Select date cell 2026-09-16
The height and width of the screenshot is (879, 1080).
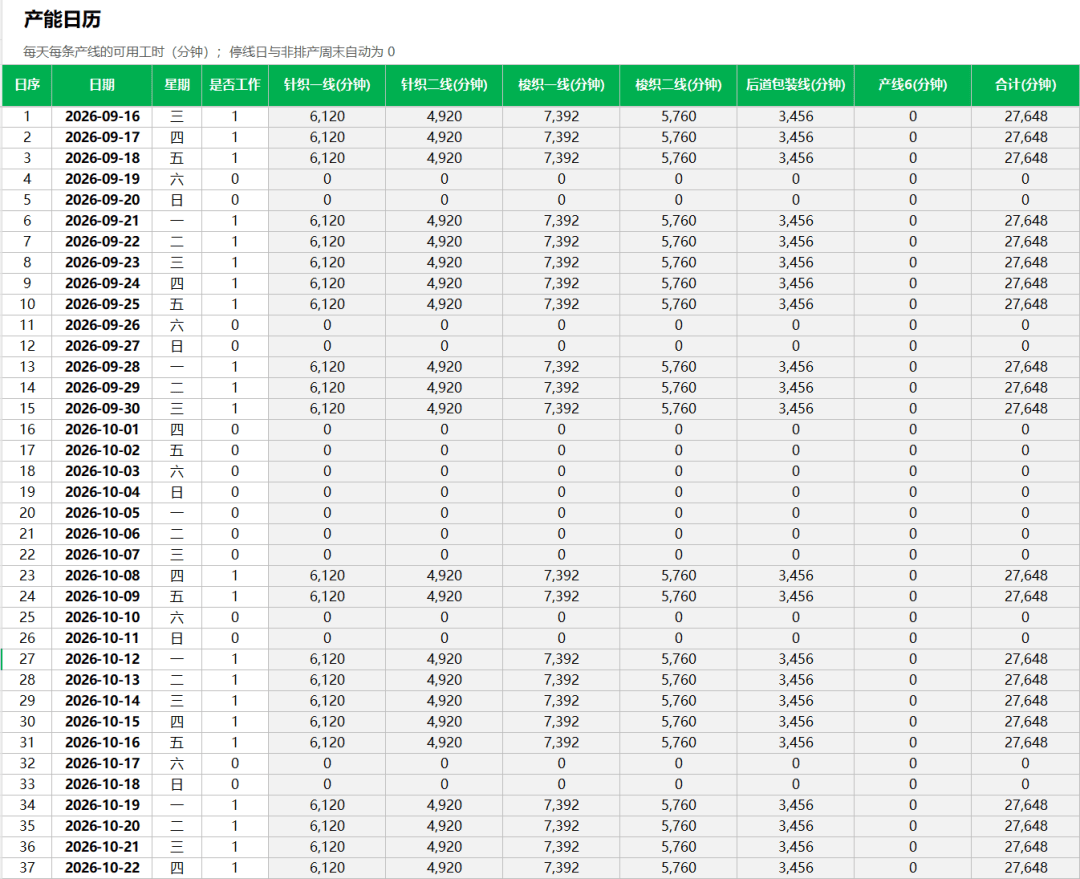pos(102,116)
